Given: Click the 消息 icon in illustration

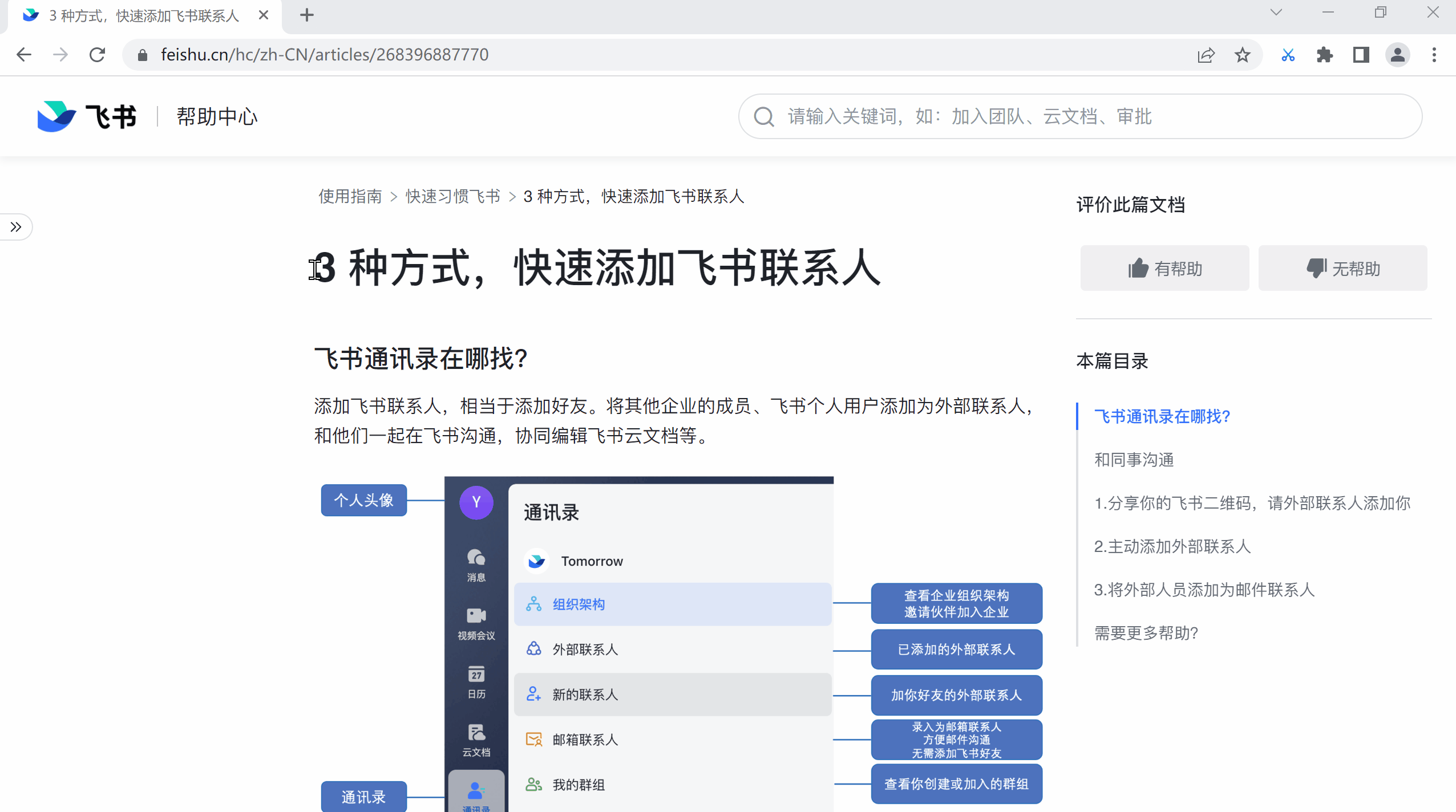Looking at the screenshot, I should pos(476,565).
